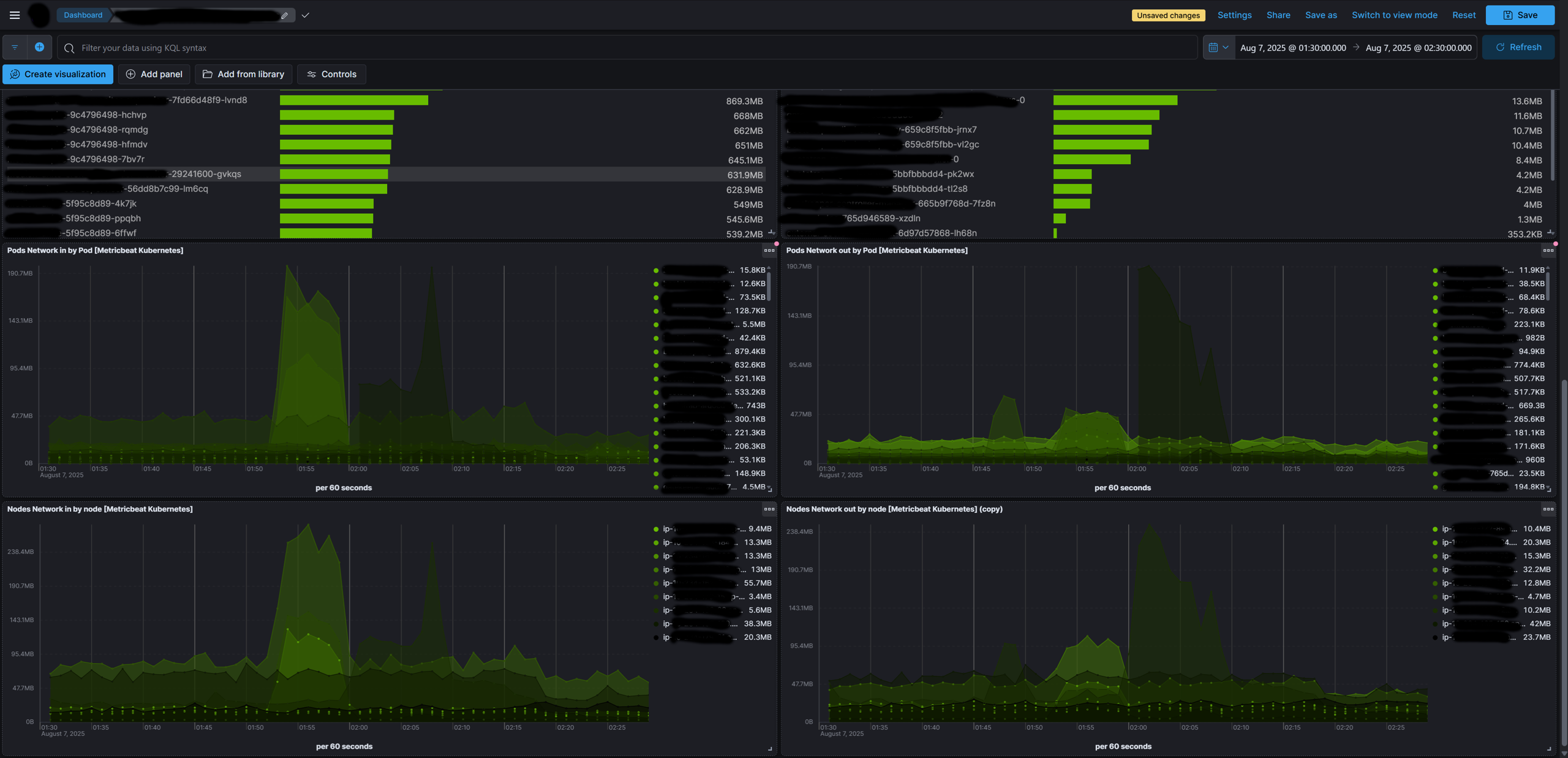Add a new filter with the plus icon

coord(39,47)
